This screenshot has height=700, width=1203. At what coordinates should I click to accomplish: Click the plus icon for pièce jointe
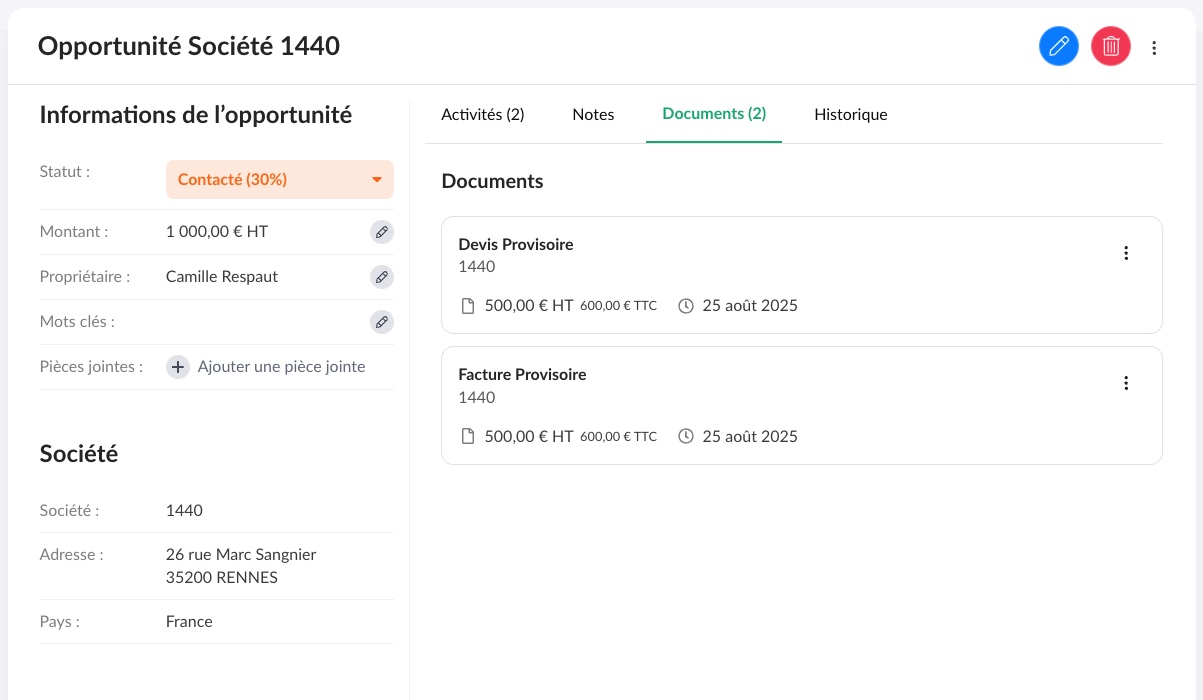click(178, 367)
